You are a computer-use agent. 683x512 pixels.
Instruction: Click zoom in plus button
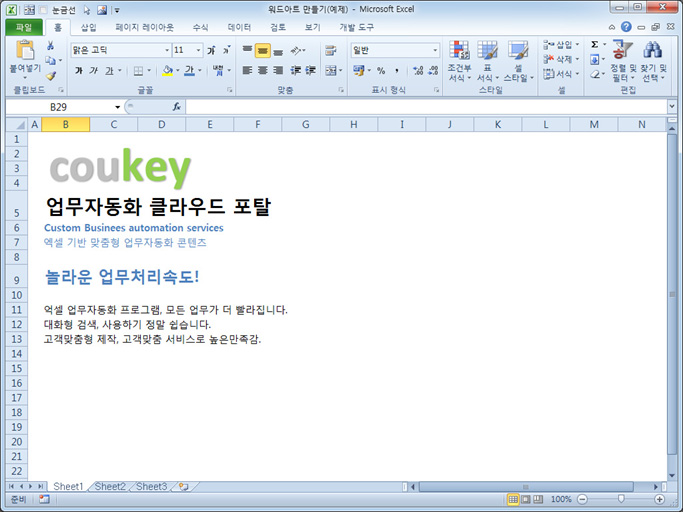click(659, 499)
